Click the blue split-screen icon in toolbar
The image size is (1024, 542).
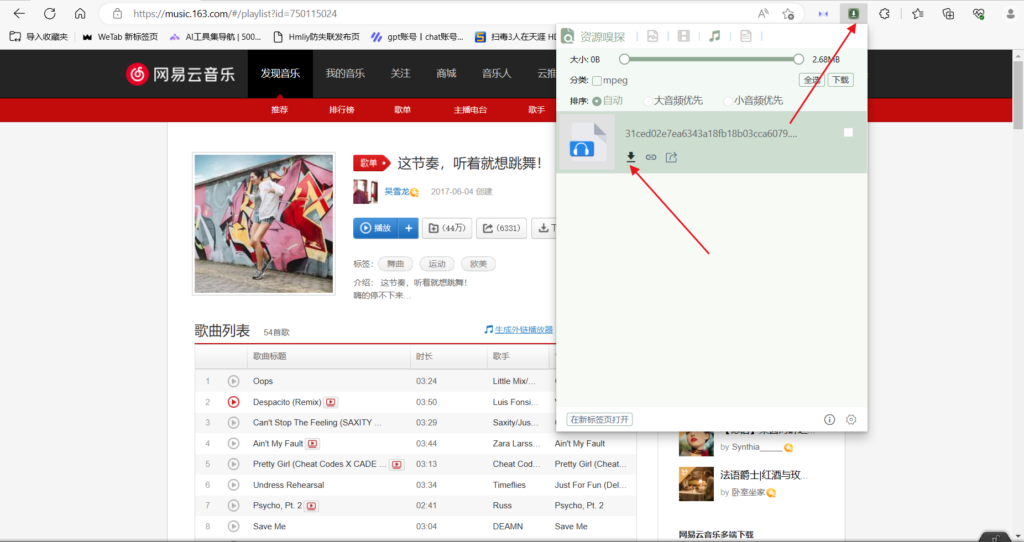[823, 14]
